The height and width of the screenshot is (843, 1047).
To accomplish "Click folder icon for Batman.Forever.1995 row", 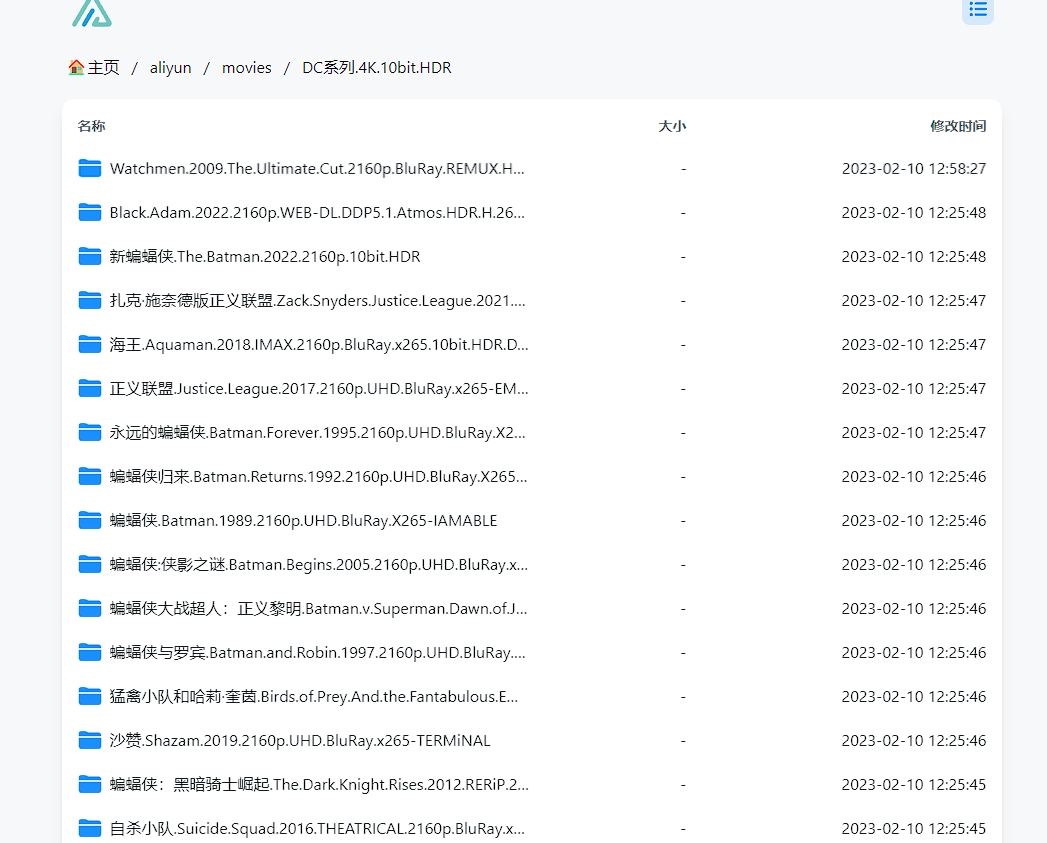I will pos(89,433).
